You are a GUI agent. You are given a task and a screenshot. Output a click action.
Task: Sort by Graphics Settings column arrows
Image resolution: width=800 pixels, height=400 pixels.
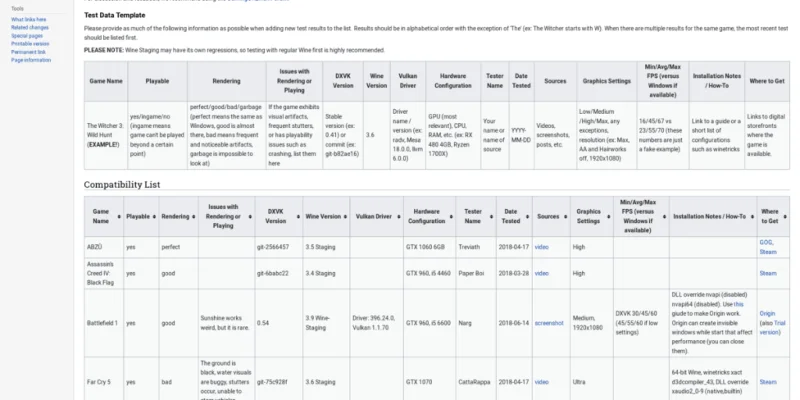point(608,217)
